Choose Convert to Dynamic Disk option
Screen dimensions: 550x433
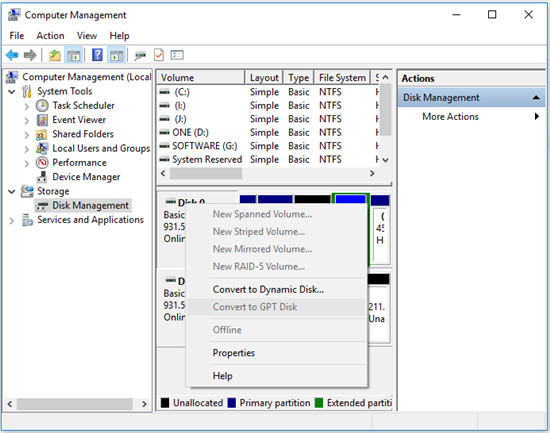(268, 289)
